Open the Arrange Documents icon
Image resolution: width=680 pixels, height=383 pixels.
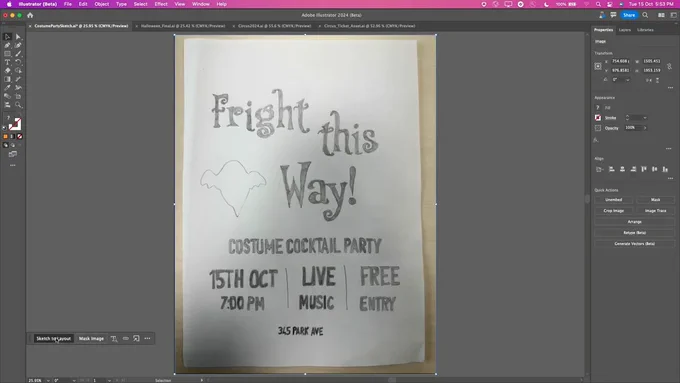(661, 15)
